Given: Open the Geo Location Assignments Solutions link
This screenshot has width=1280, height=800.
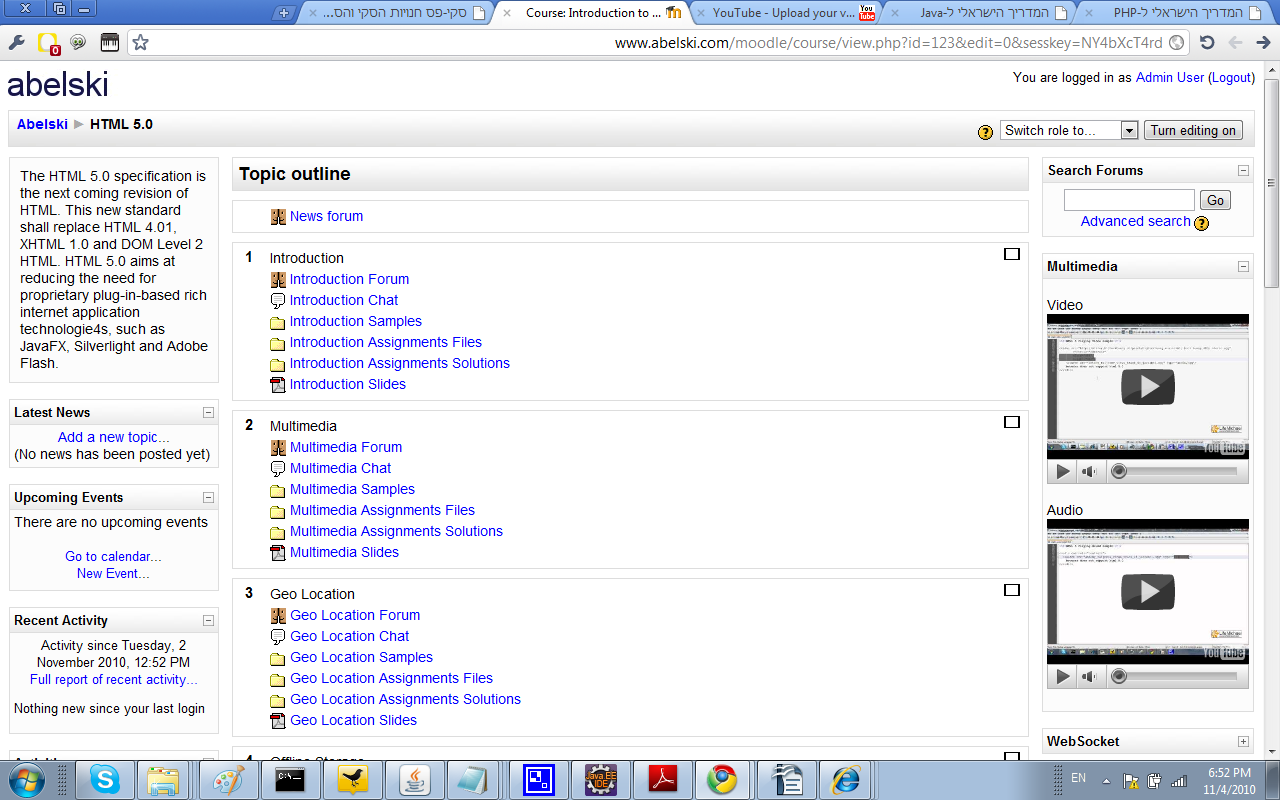Looking at the screenshot, I should click(405, 699).
